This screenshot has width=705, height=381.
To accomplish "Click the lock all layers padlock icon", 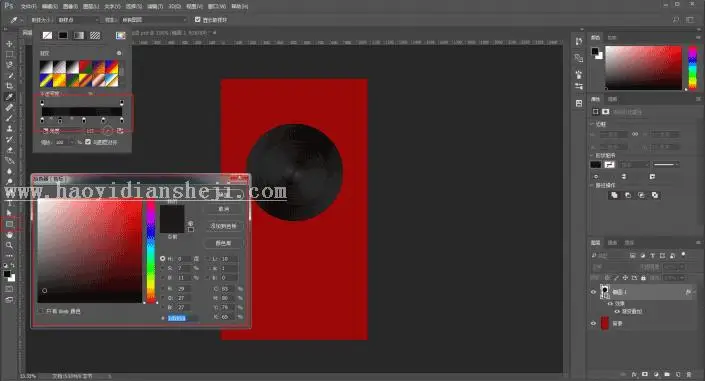I will pyautogui.click(x=643, y=278).
